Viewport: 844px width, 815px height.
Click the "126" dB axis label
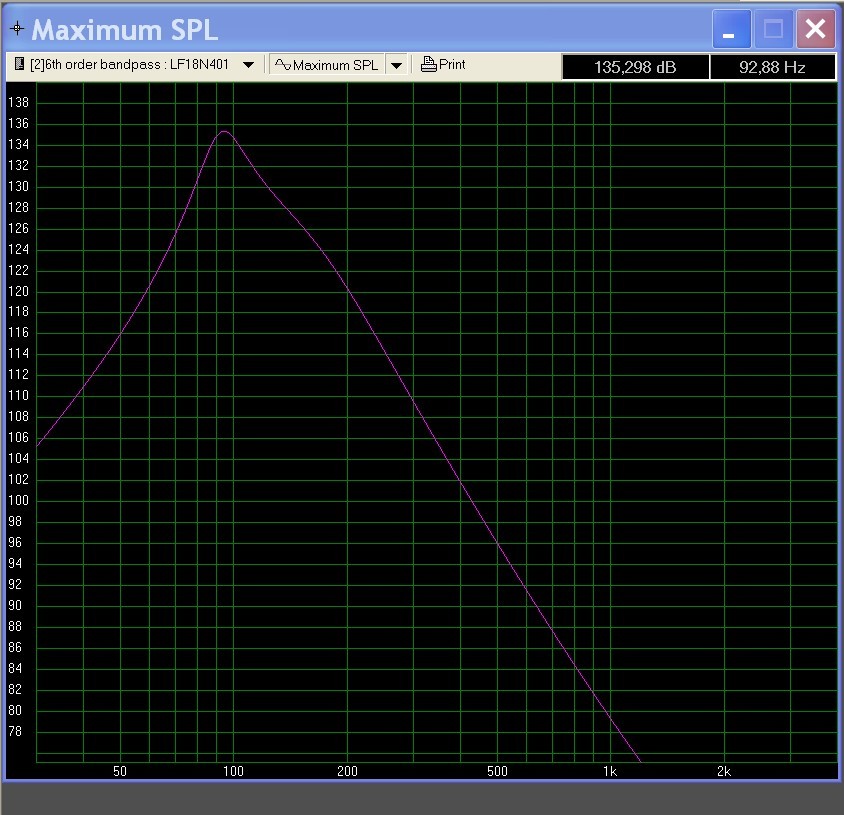[18, 228]
